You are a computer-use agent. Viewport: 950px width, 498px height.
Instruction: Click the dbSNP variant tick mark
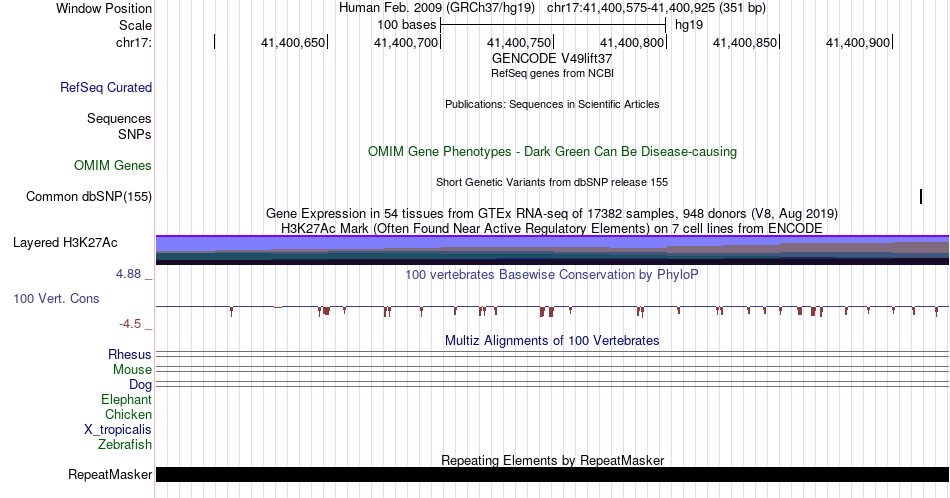[921, 196]
